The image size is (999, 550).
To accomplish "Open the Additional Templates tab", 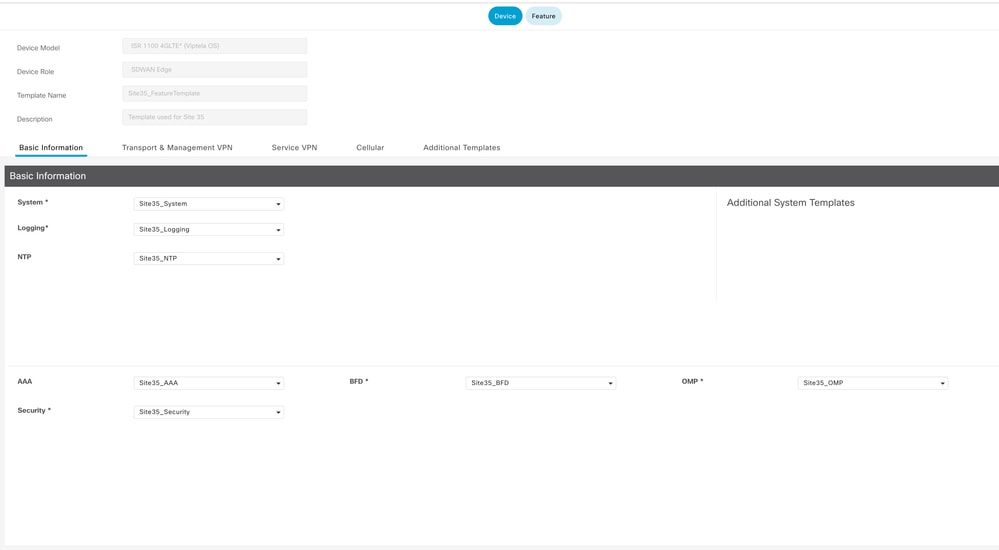I will (462, 147).
